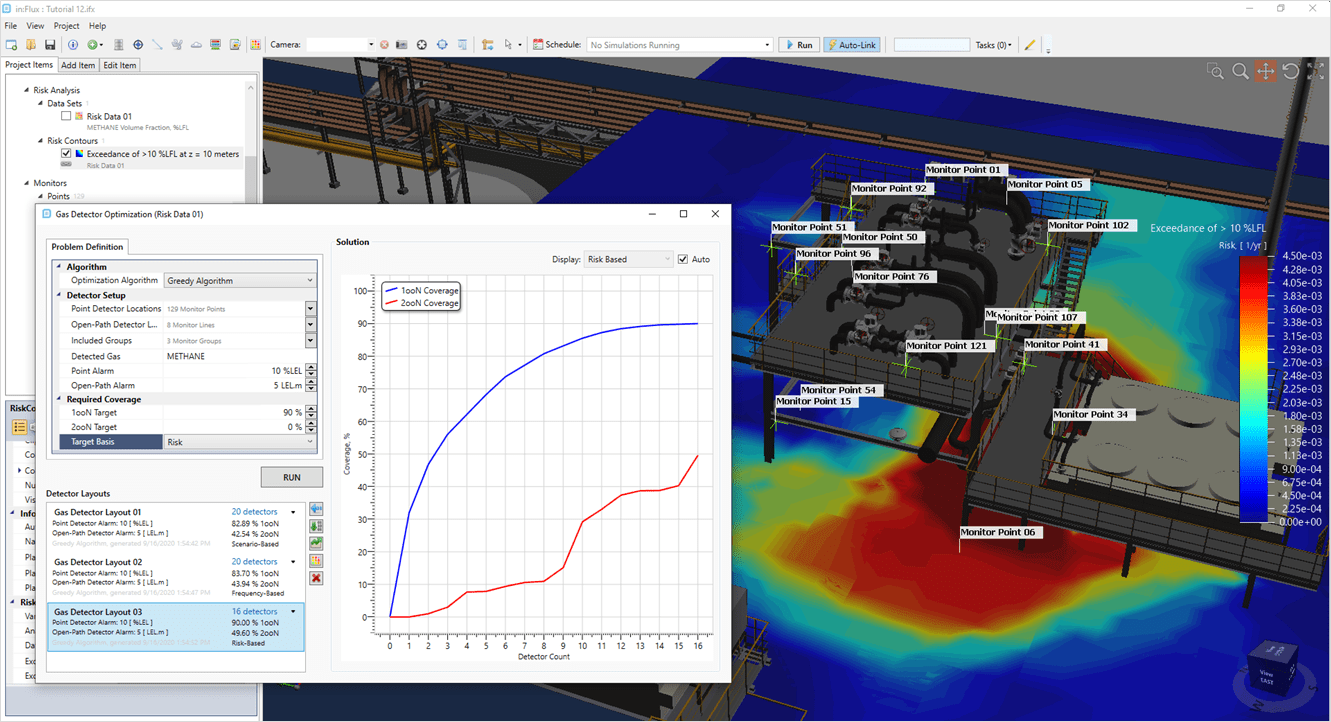Click the Auto-Link button on the toolbar
Screen dimensions: 1331x722
851,44
